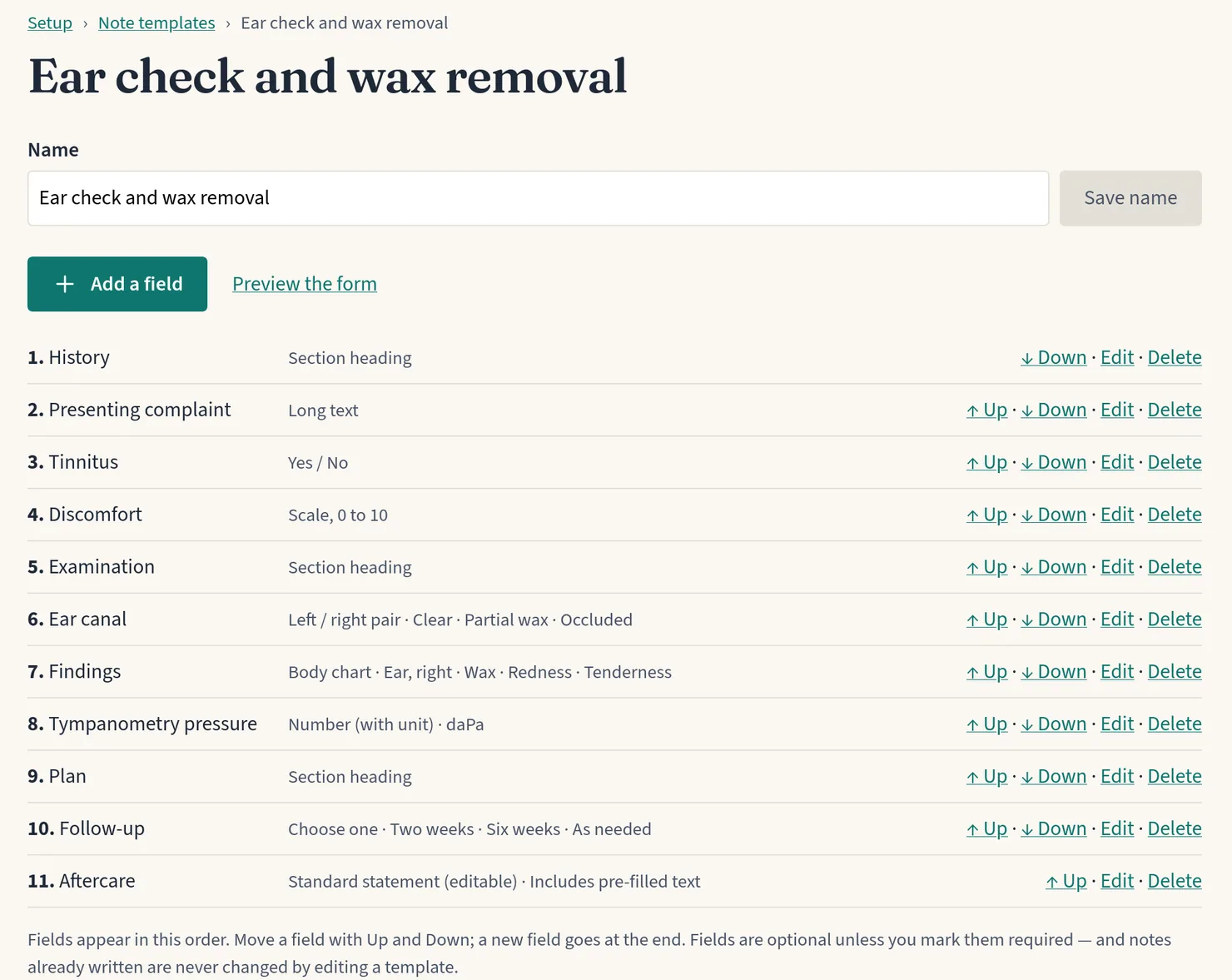The height and width of the screenshot is (980, 1232).
Task: Click the '7. Findings' field name
Action: coord(74,672)
